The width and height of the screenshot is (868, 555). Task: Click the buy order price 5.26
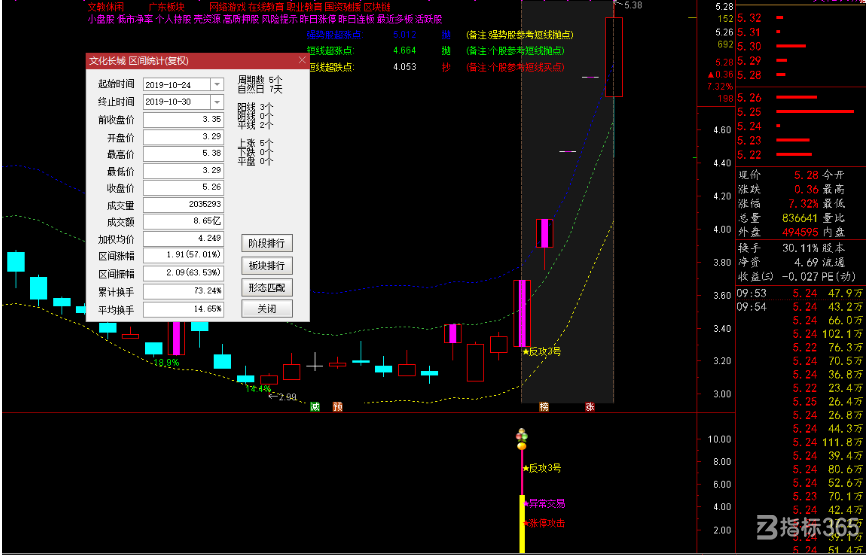(x=749, y=98)
